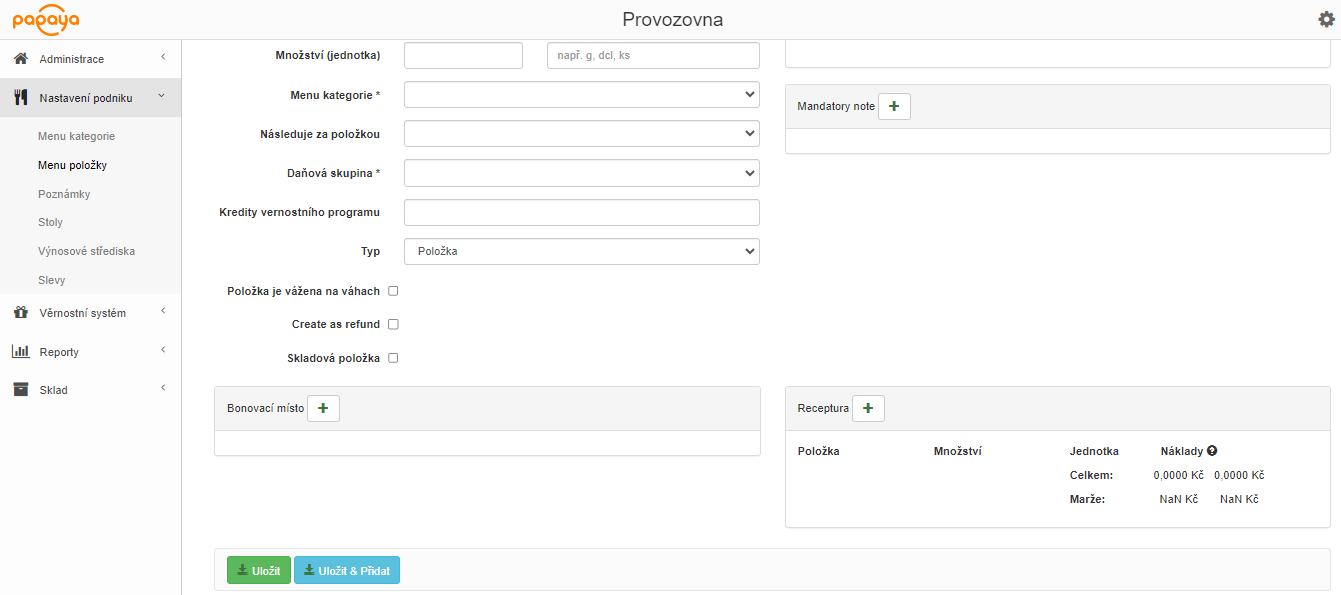Click the Reporty bar chart icon
This screenshot has height=595, width=1341.
[x=20, y=352]
